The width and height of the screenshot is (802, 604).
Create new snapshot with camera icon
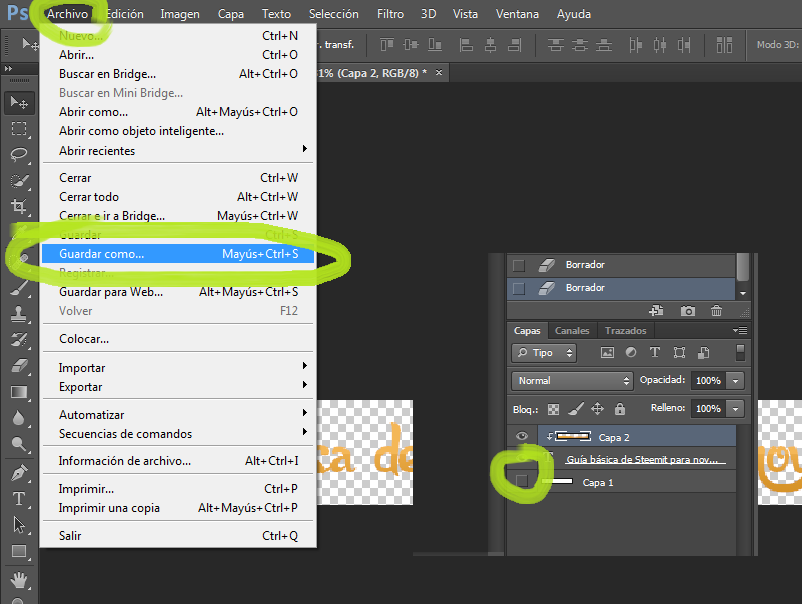point(687,310)
